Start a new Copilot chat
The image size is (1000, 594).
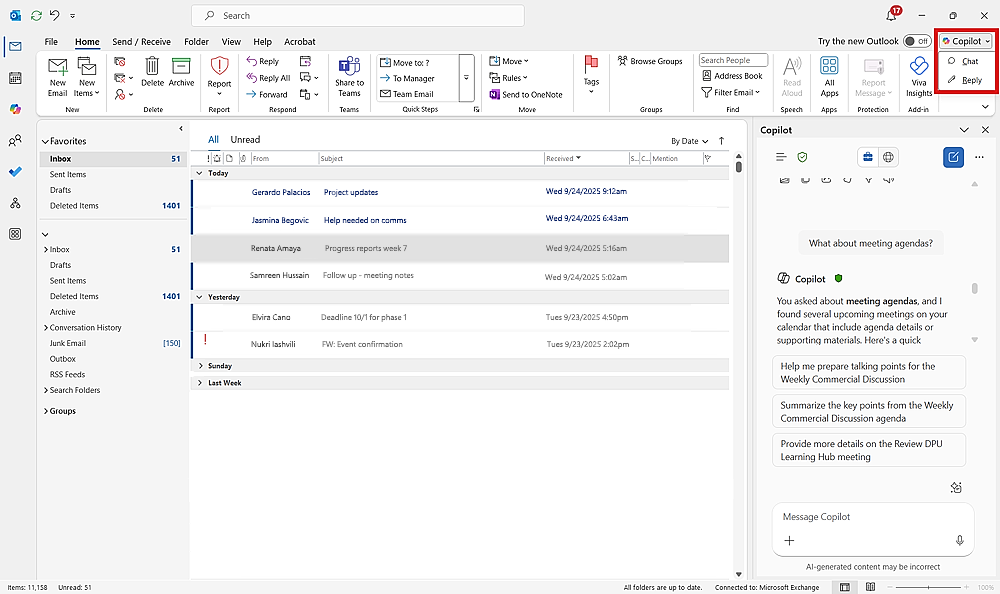click(x=953, y=157)
